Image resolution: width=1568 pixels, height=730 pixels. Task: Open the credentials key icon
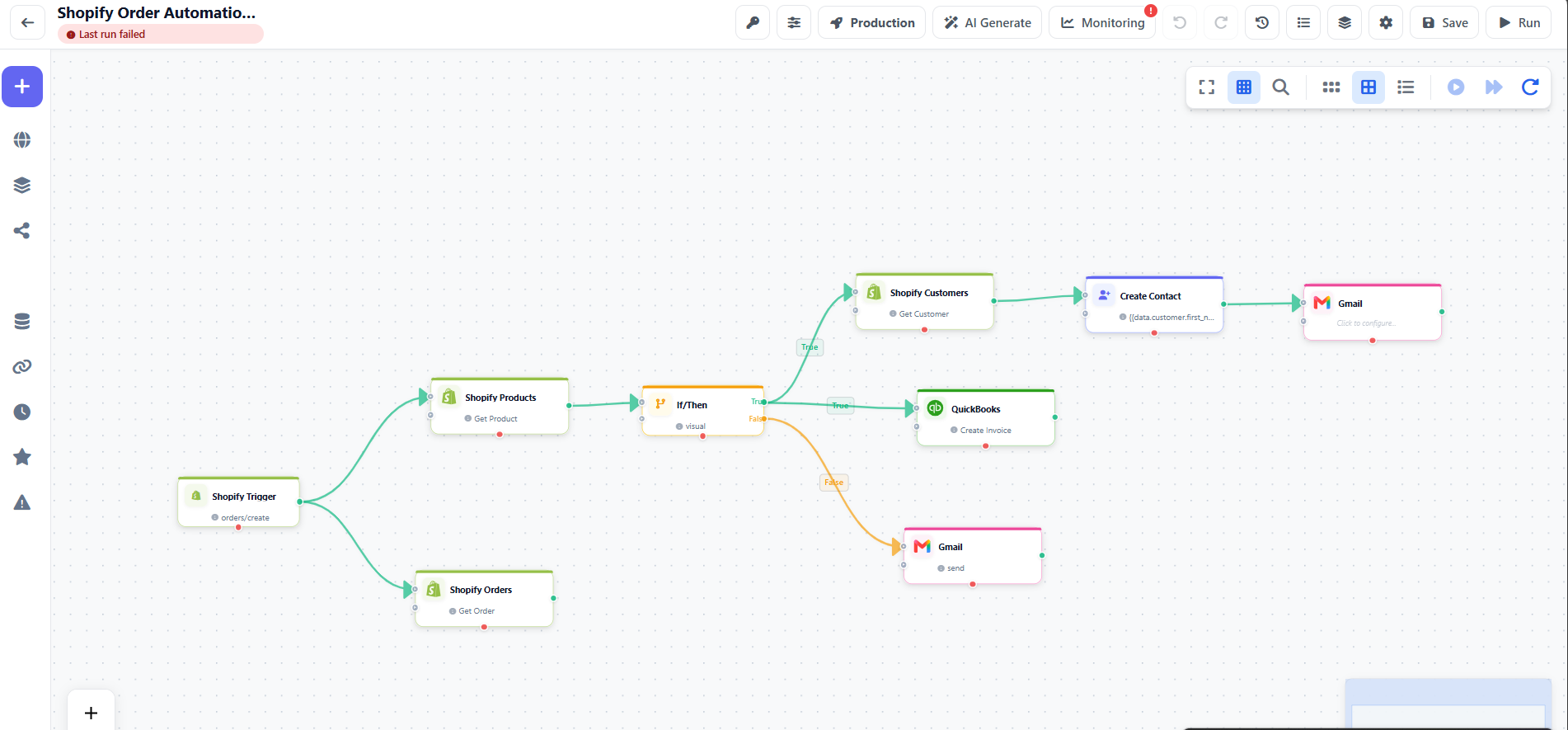click(x=753, y=22)
